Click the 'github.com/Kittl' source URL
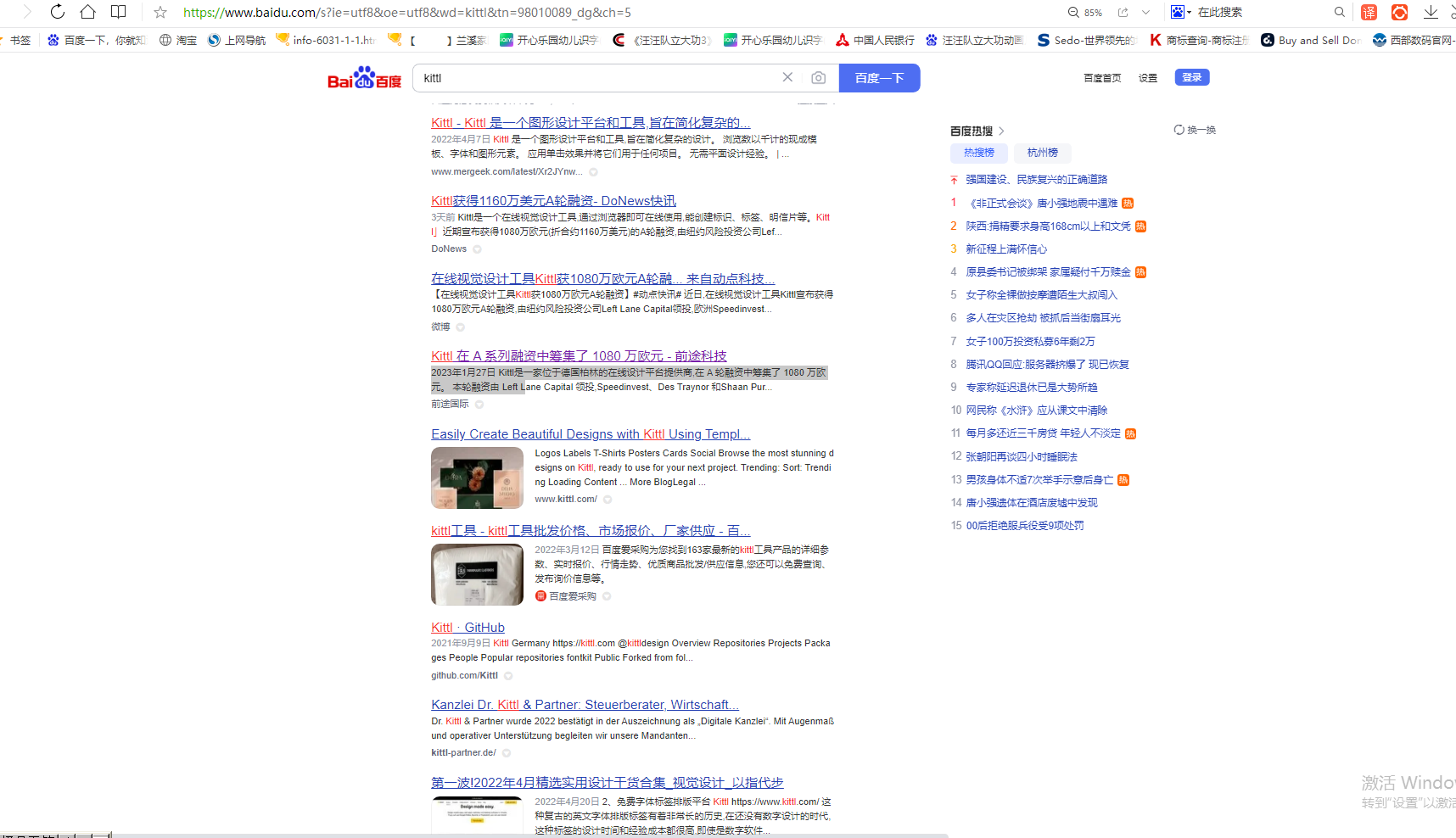Screen dimensions: 1456x838 click(x=464, y=676)
